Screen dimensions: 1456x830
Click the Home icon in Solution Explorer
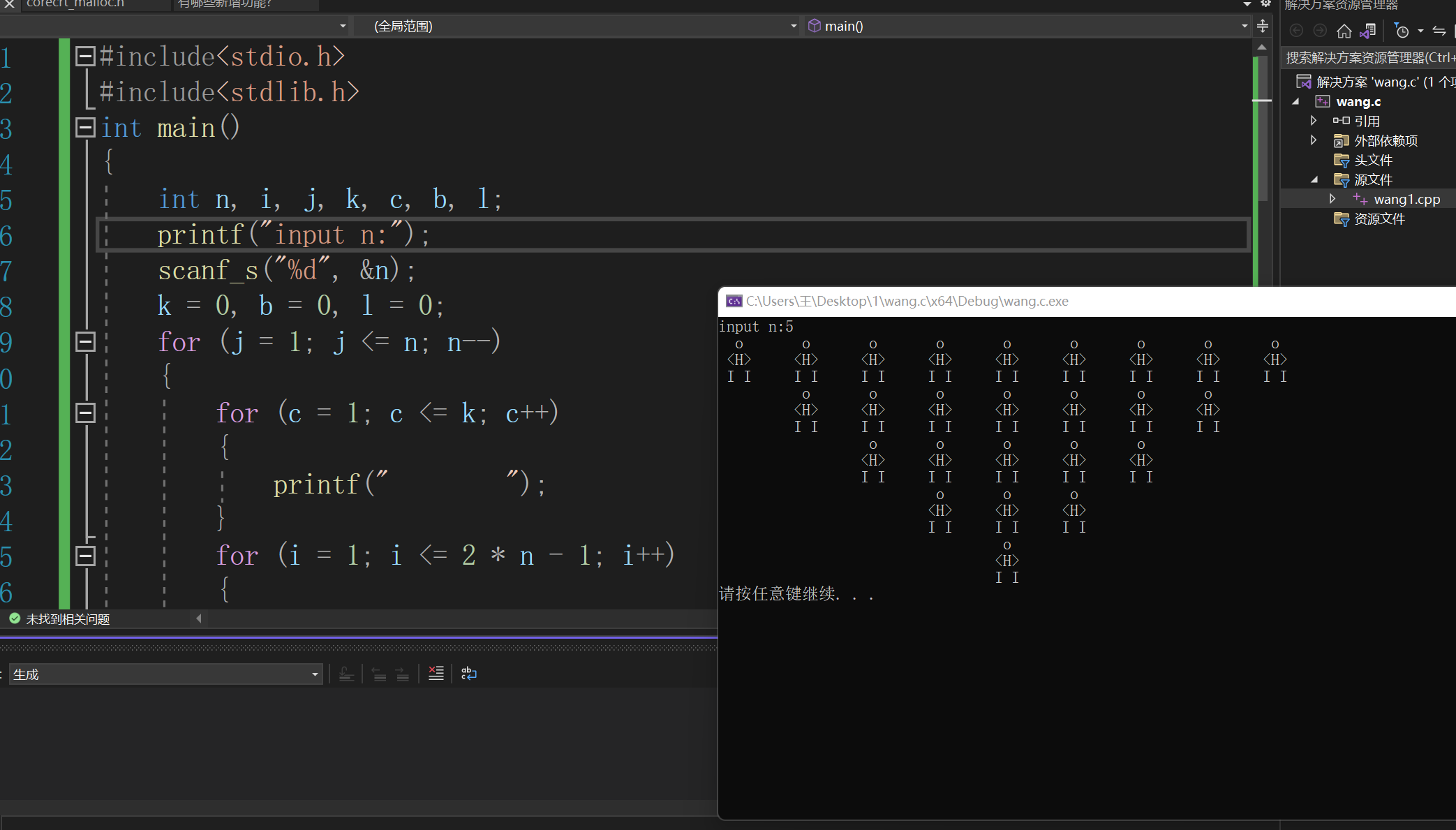1344,31
